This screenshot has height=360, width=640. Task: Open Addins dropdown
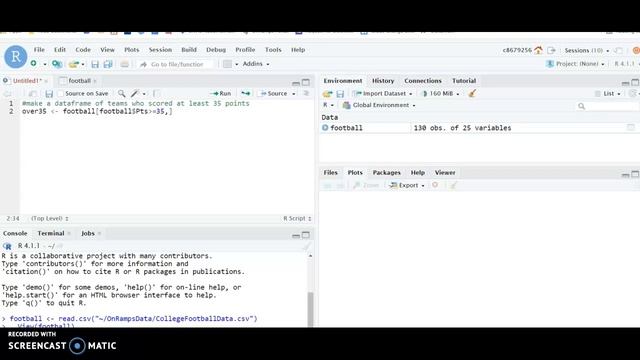click(256, 64)
